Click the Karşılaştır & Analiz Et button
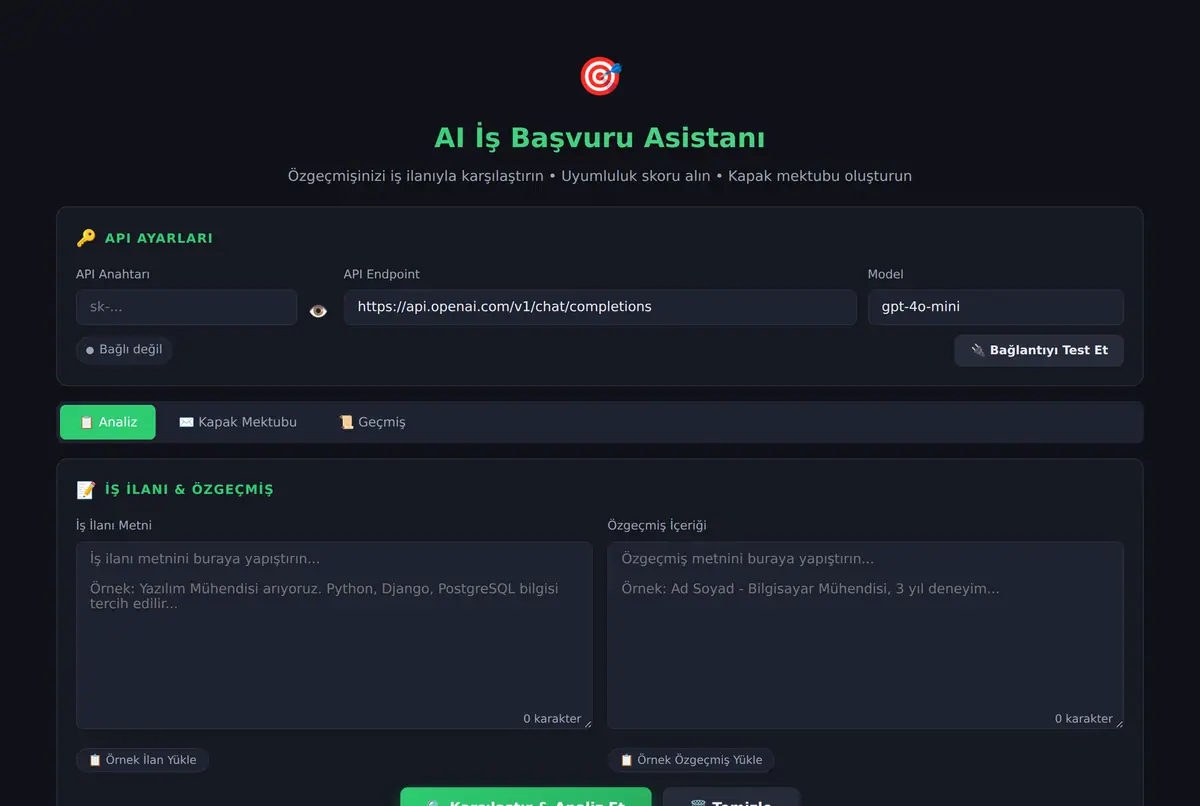This screenshot has width=1200, height=806. 526,797
